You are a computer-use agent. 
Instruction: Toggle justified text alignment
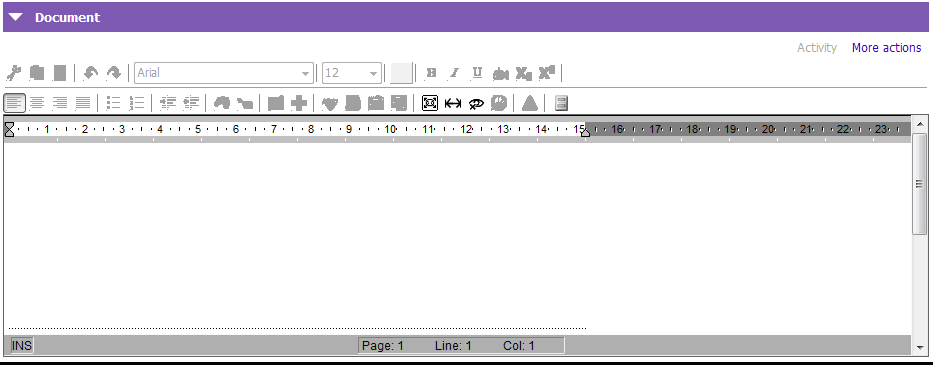coord(83,103)
